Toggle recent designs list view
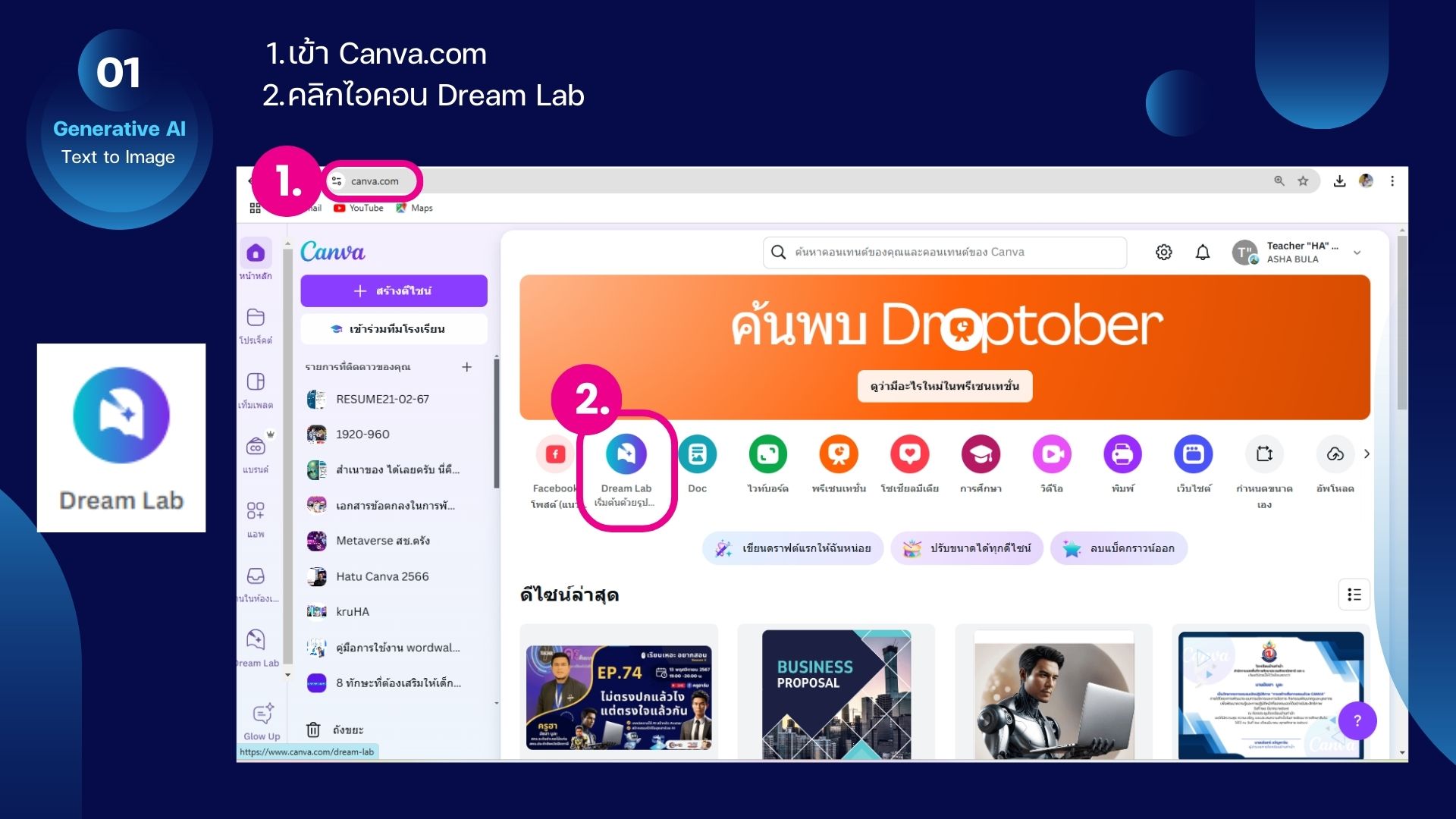This screenshot has width=1456, height=819. click(1354, 595)
